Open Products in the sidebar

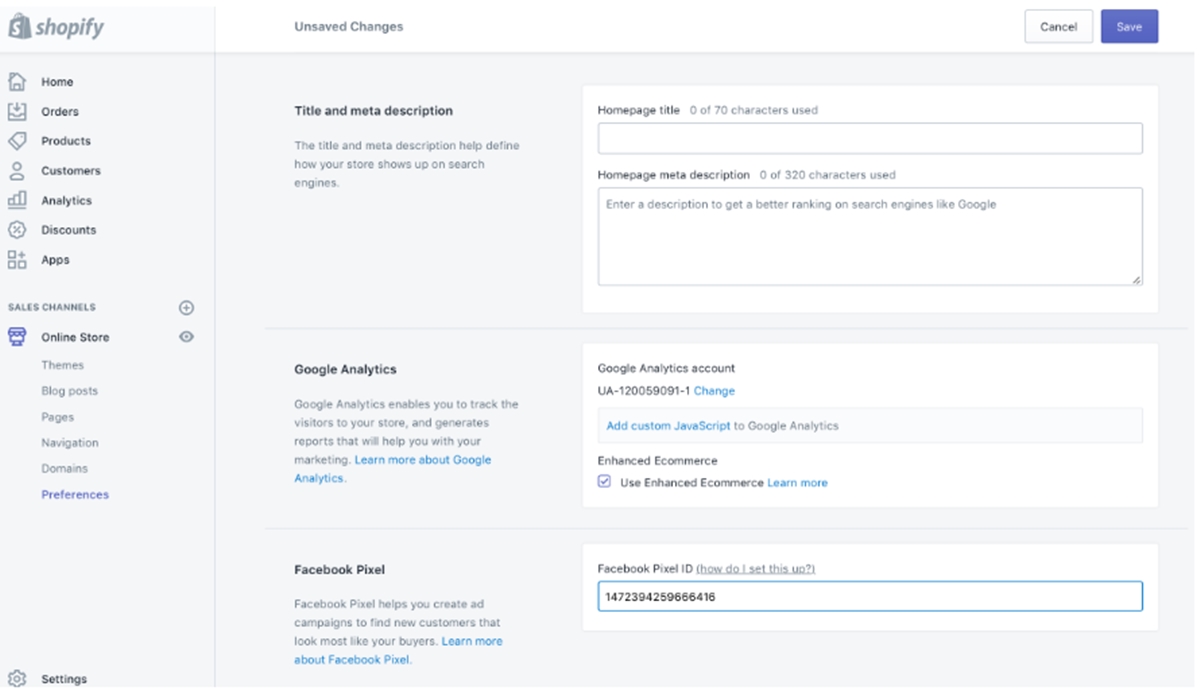[66, 141]
